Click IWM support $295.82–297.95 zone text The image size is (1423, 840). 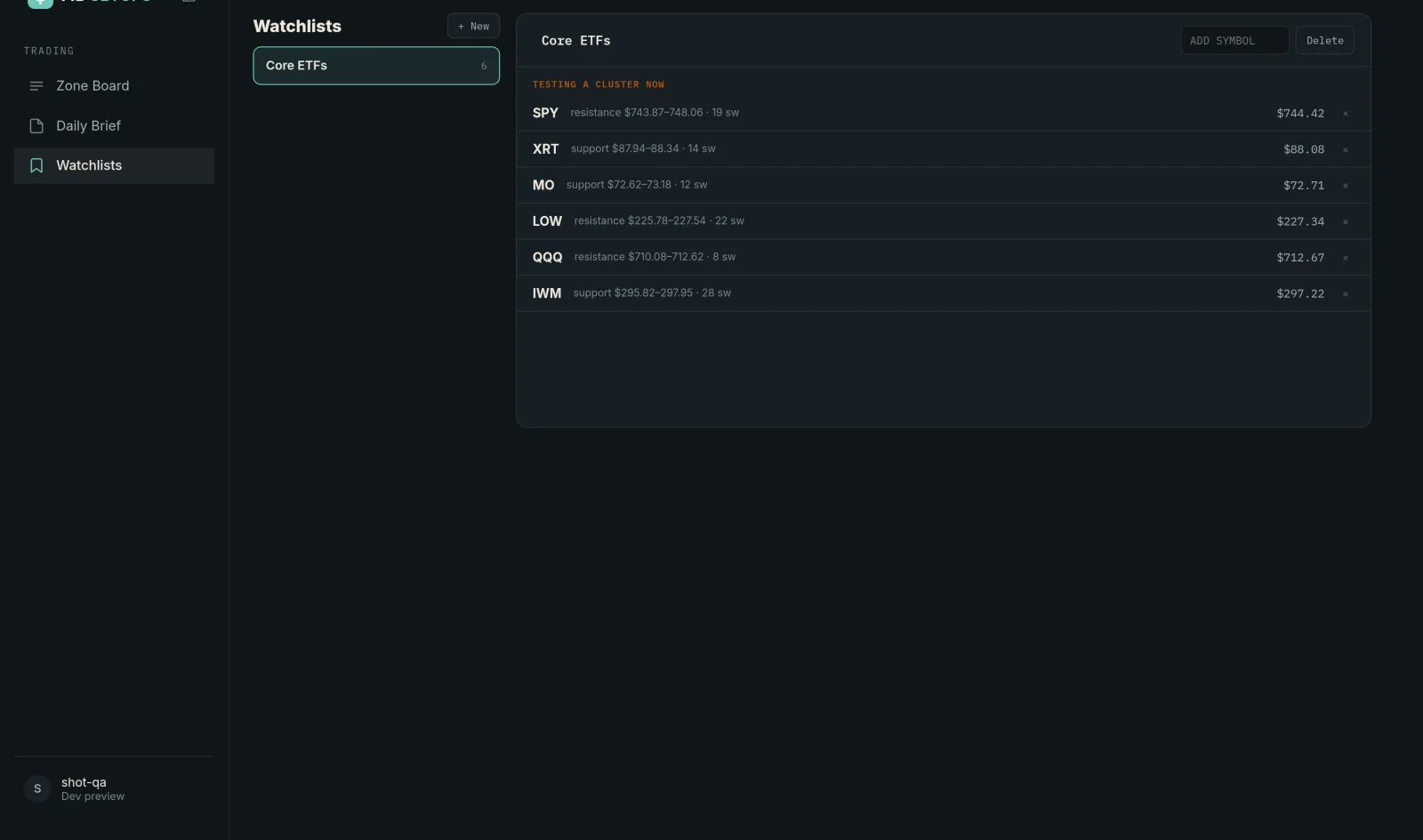coord(652,292)
